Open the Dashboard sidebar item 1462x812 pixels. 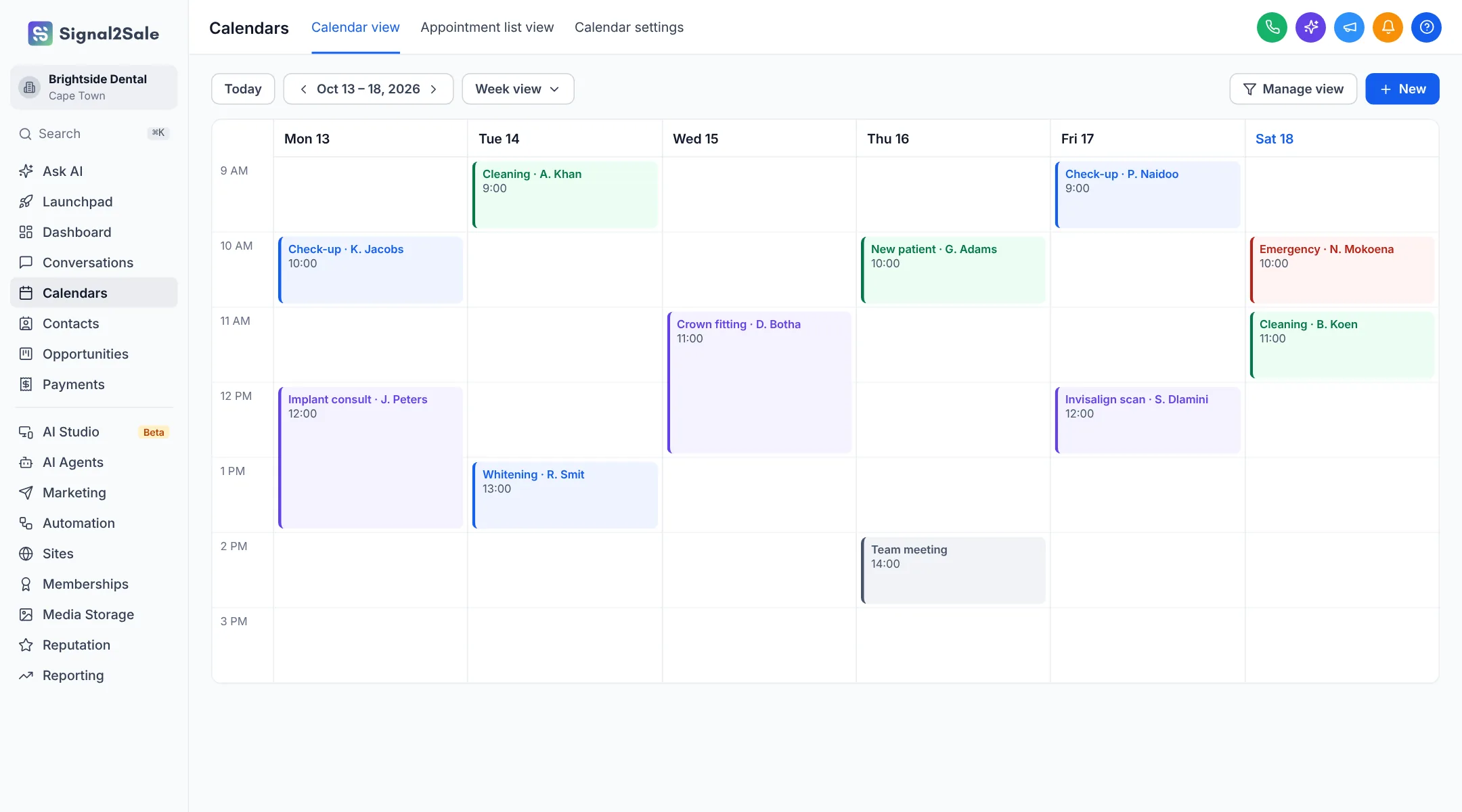tap(94, 232)
